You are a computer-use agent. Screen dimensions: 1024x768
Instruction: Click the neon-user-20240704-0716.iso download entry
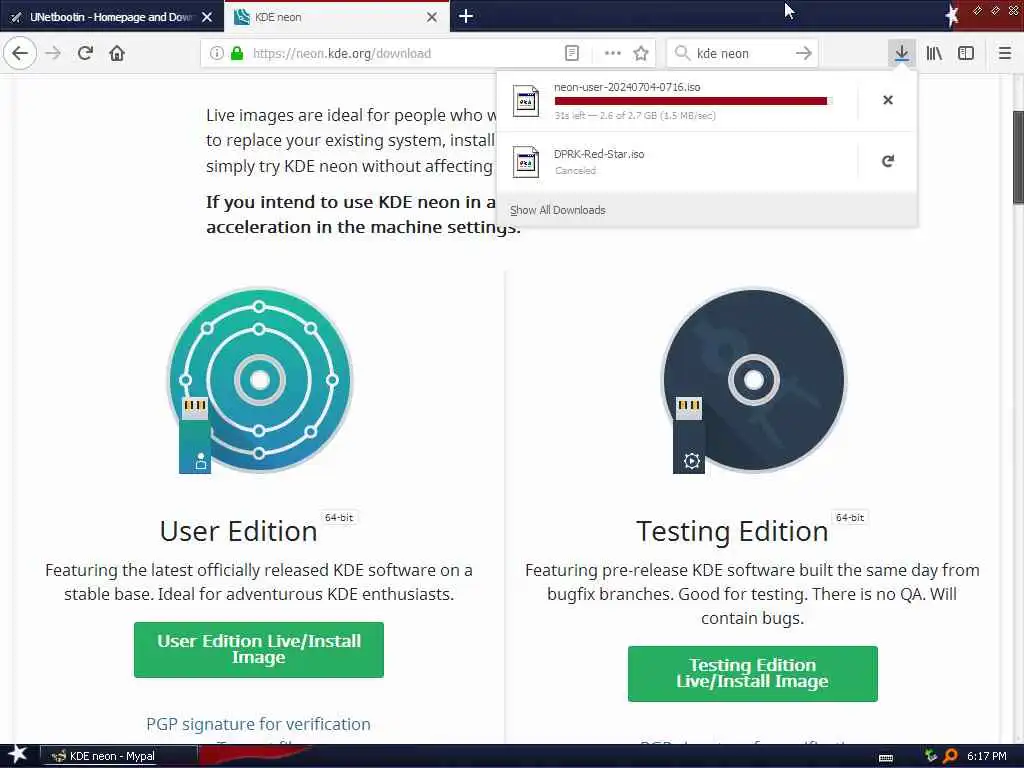pos(679,101)
